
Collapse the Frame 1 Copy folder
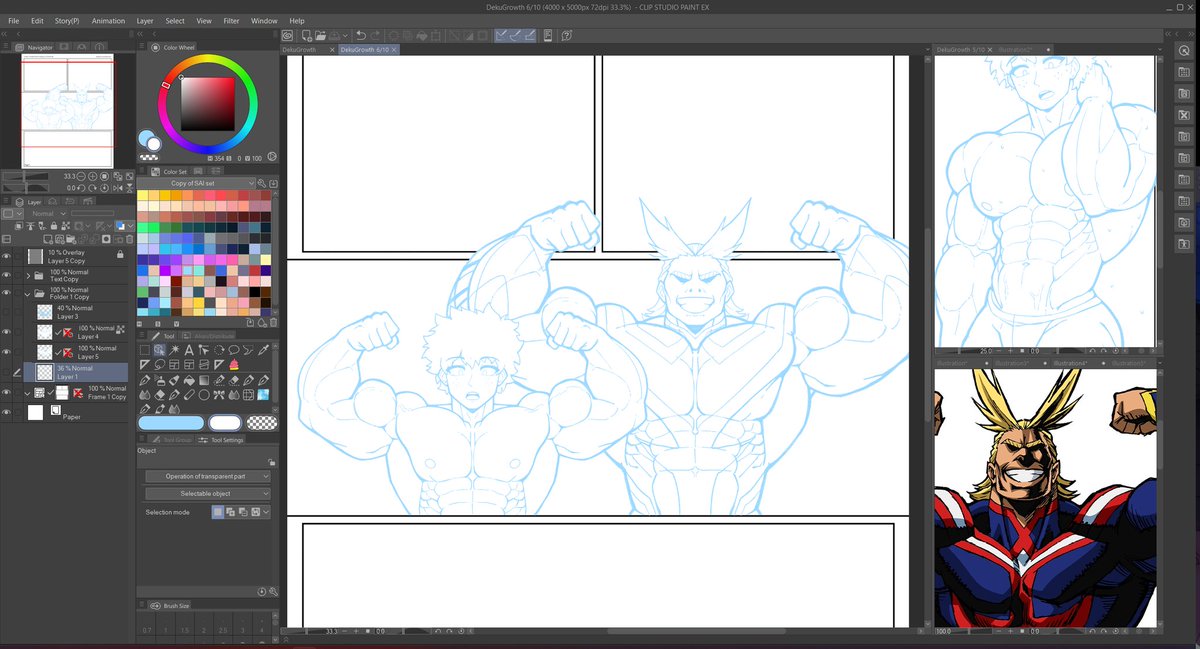28,392
